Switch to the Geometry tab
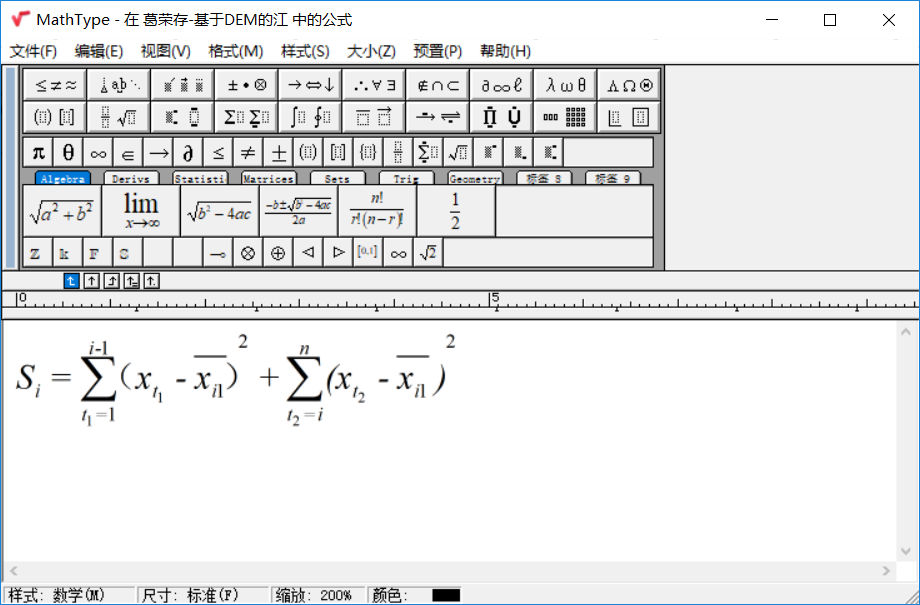 (x=474, y=179)
